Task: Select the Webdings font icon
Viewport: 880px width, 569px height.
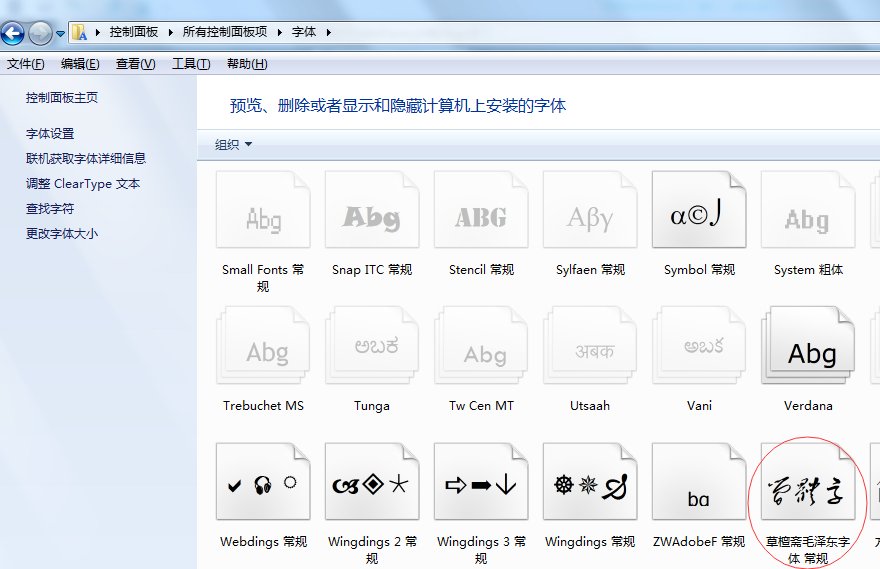Action: 263,481
